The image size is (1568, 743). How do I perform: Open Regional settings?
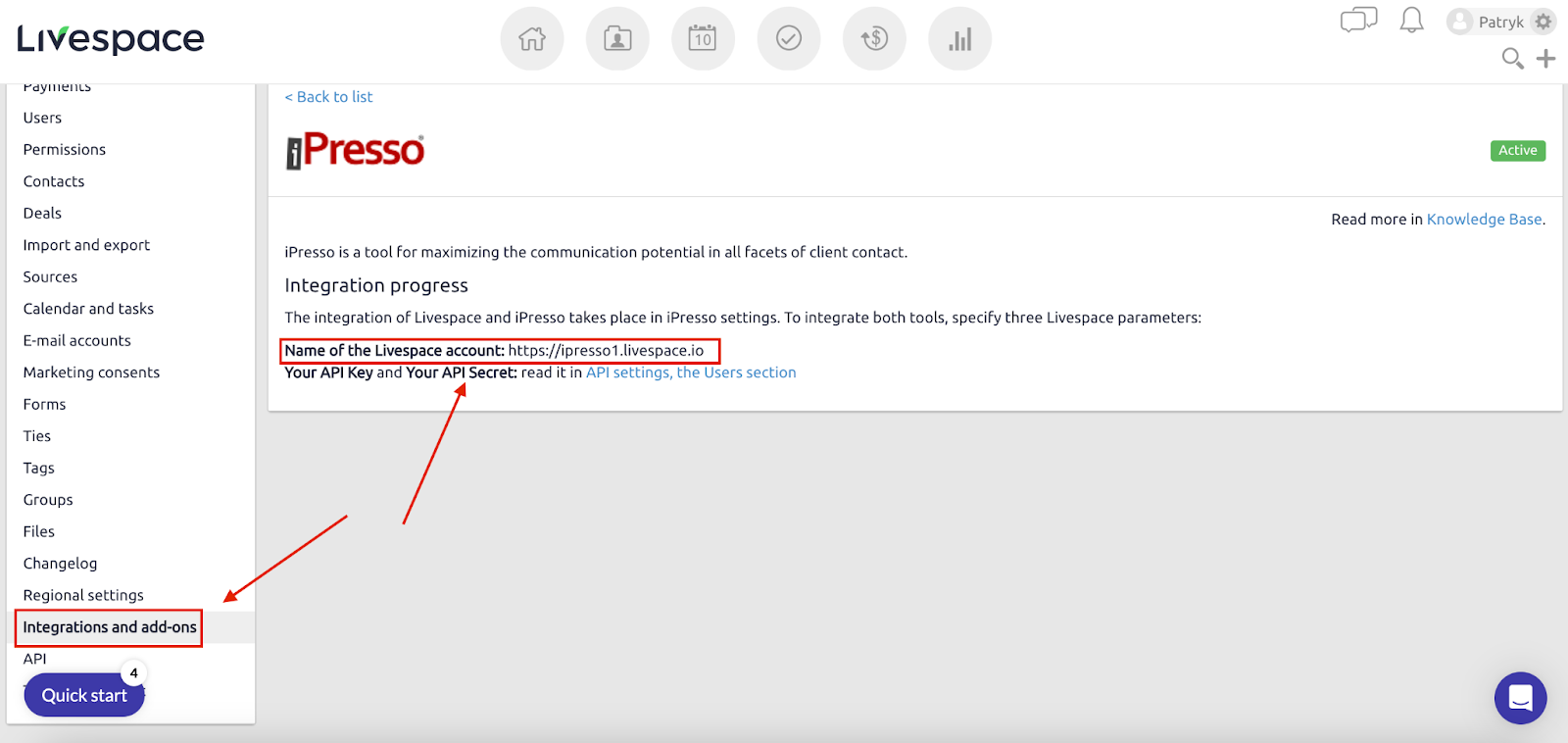click(83, 596)
